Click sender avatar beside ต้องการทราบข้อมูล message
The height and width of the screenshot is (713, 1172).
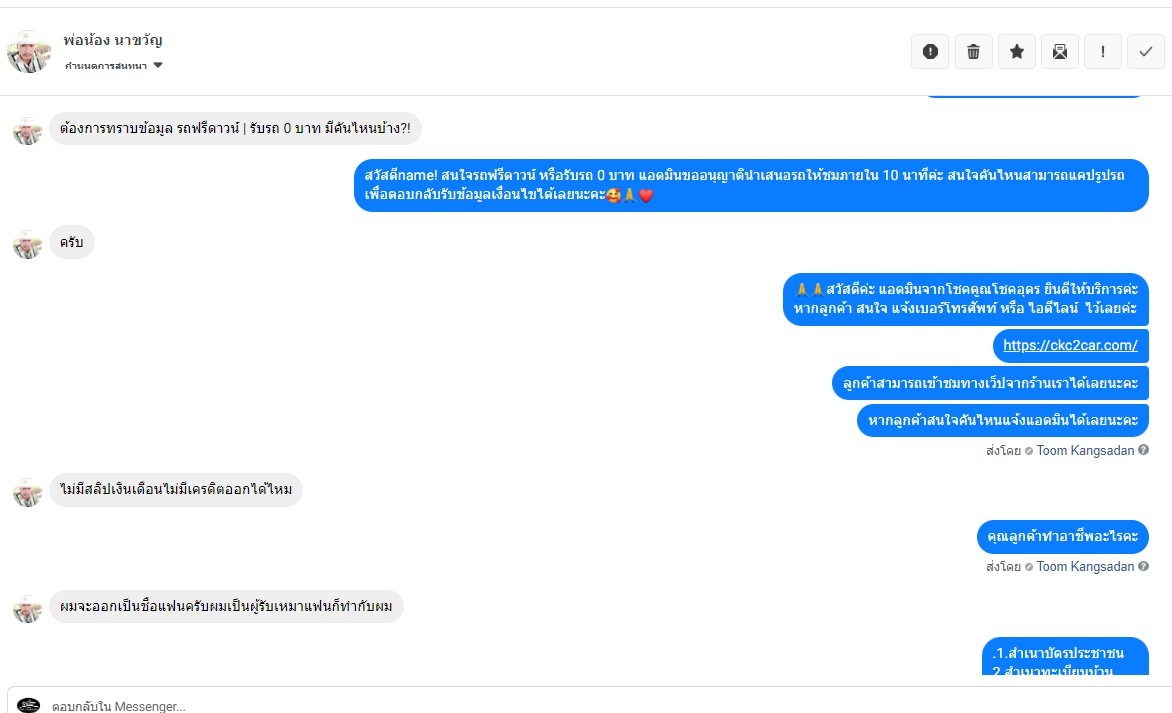pyautogui.click(x=27, y=129)
